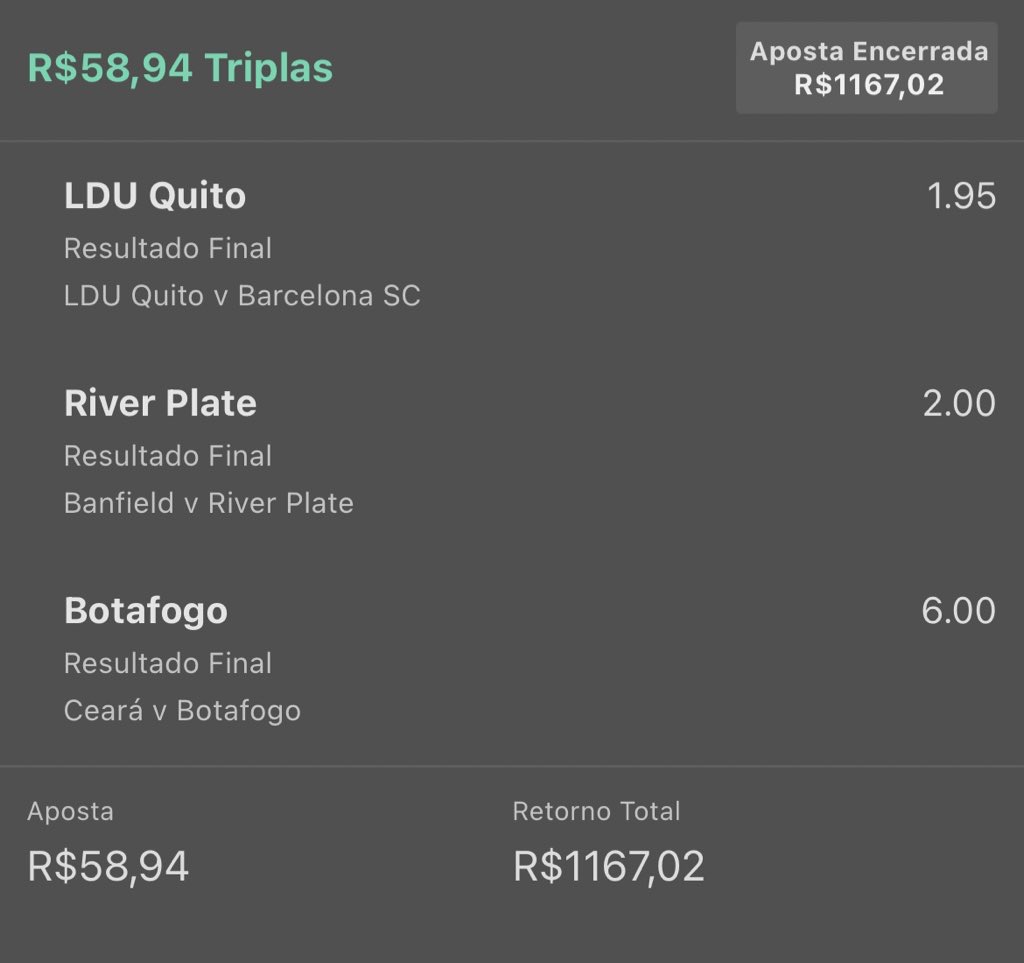Image resolution: width=1024 pixels, height=963 pixels.
Task: Select the River Plate selection title
Action: (160, 403)
